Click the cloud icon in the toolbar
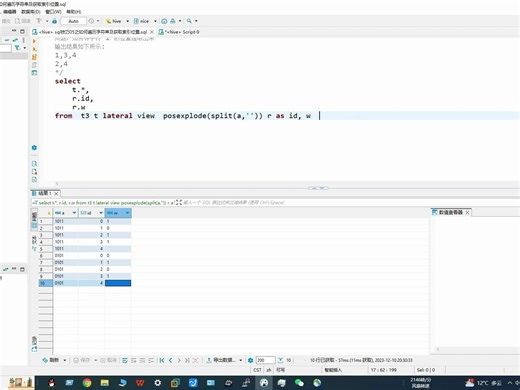The width and height of the screenshot is (520, 390). 164,21
